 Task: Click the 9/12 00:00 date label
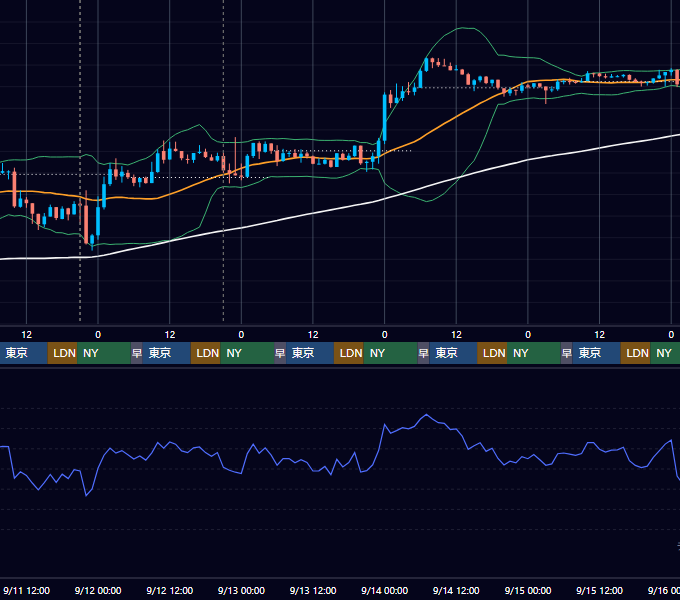pos(98,590)
